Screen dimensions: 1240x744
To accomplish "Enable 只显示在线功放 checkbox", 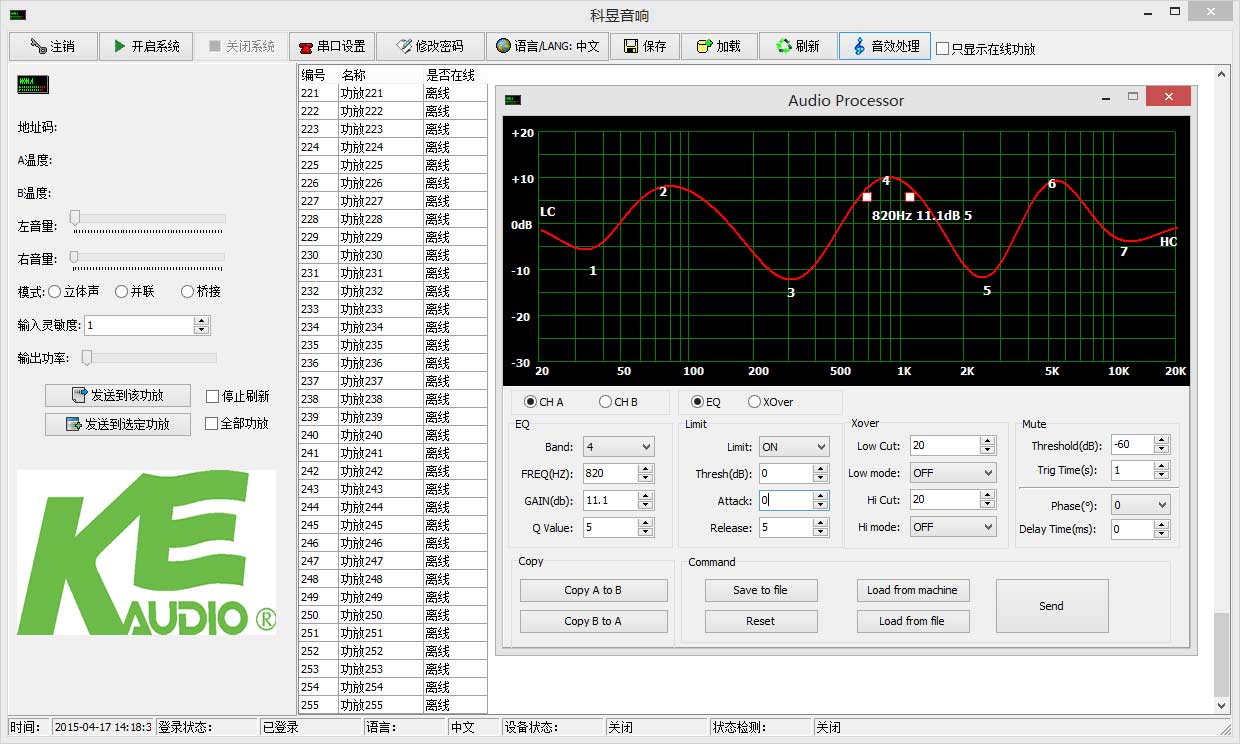I will [942, 48].
